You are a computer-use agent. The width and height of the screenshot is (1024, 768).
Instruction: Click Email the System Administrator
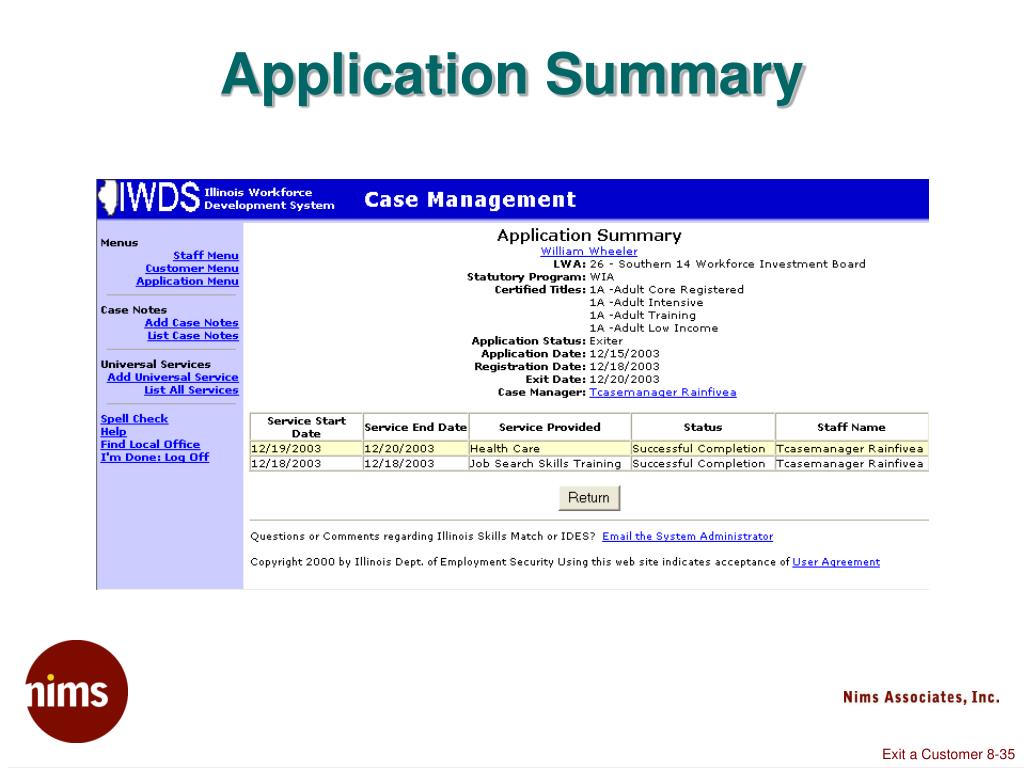[688, 536]
